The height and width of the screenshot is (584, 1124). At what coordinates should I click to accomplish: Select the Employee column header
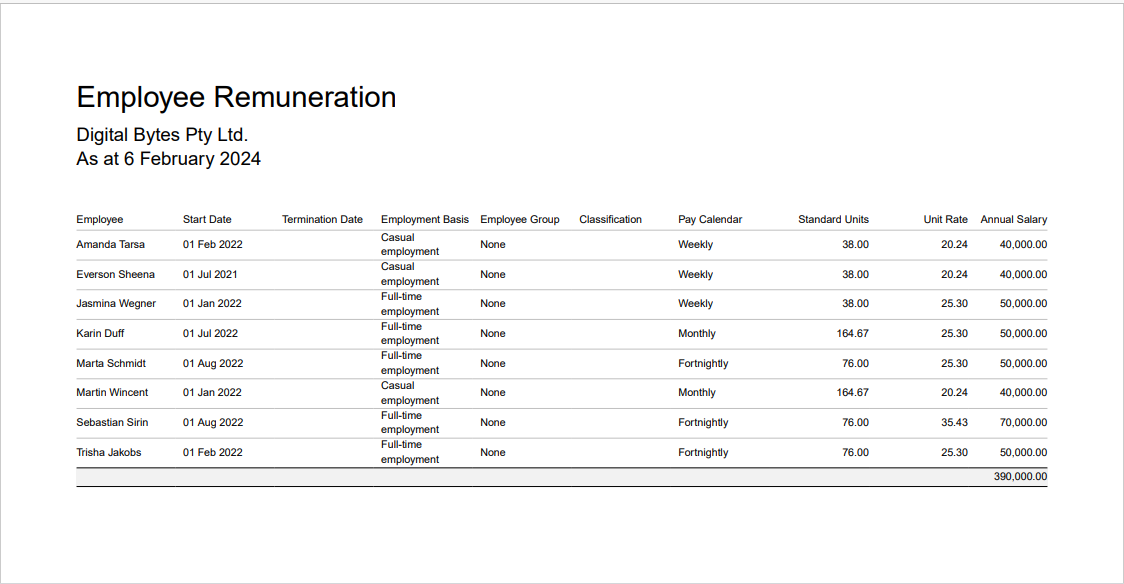coord(100,220)
